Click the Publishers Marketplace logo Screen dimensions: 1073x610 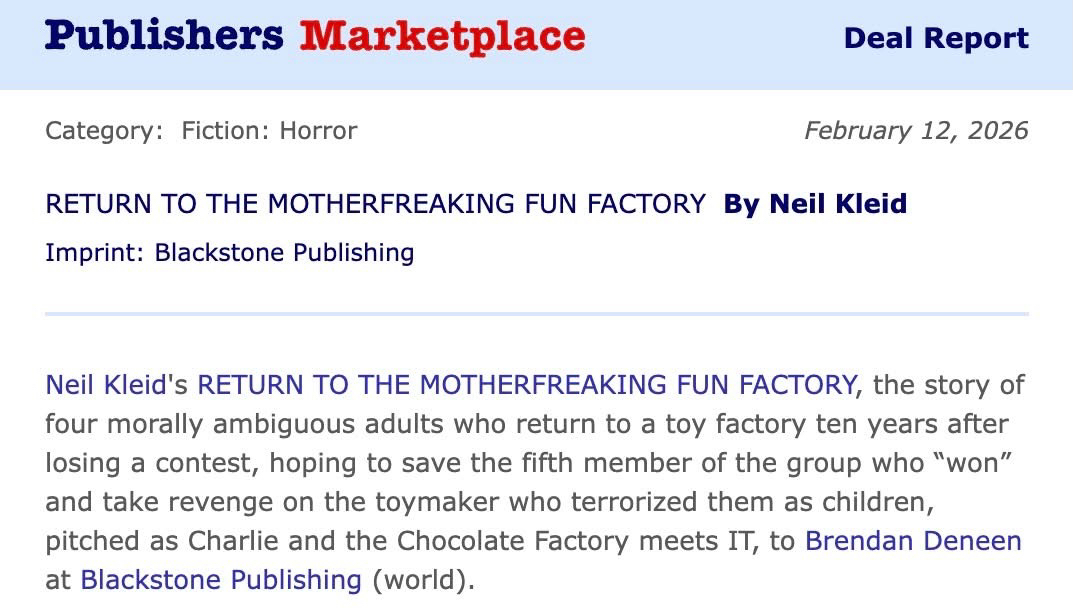(315, 37)
